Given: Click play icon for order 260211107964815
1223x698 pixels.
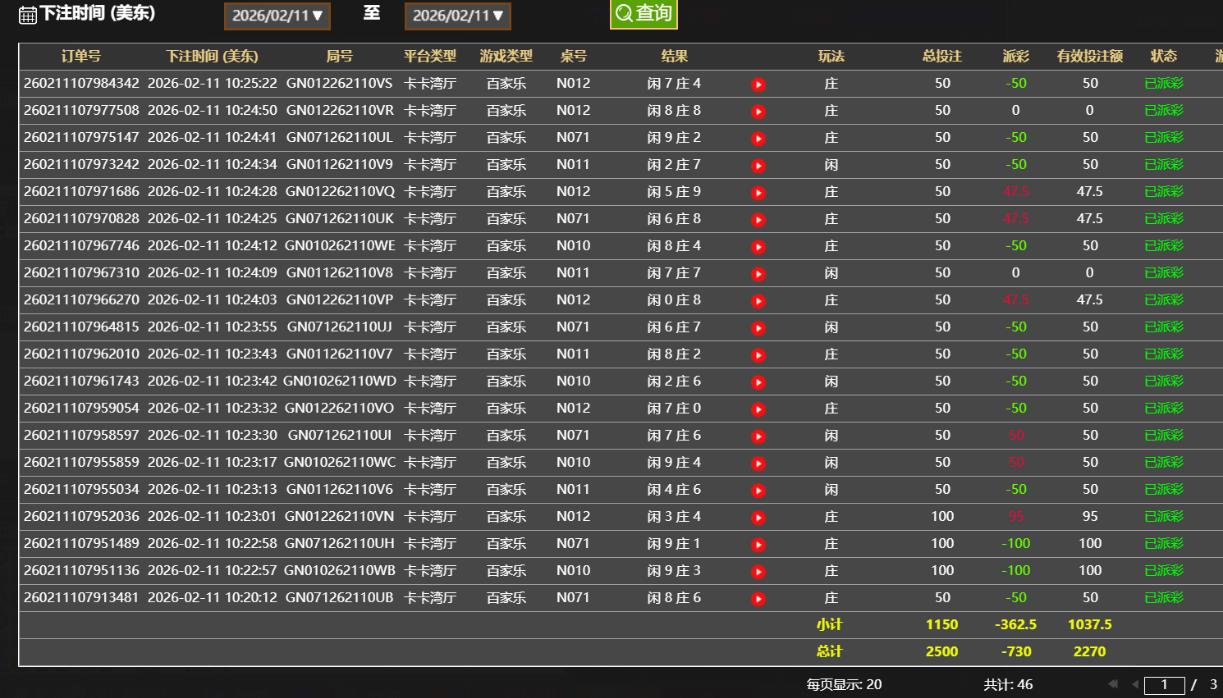Looking at the screenshot, I should tap(758, 327).
